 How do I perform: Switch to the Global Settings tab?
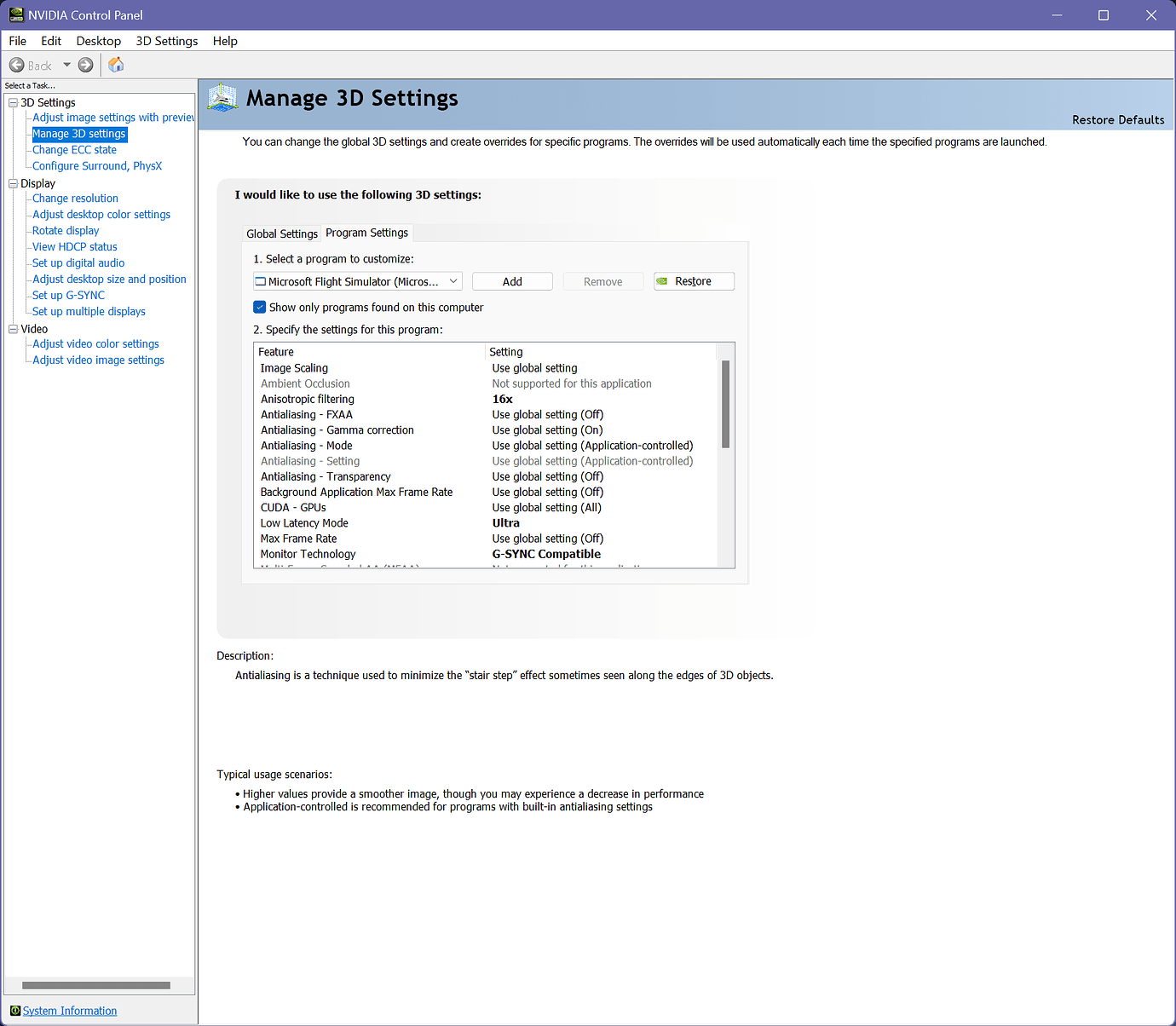281,233
